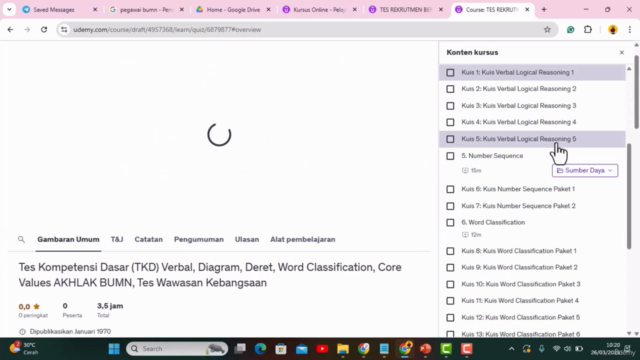Switch to the Ulasan tab
The height and width of the screenshot is (360, 640).
(x=247, y=240)
